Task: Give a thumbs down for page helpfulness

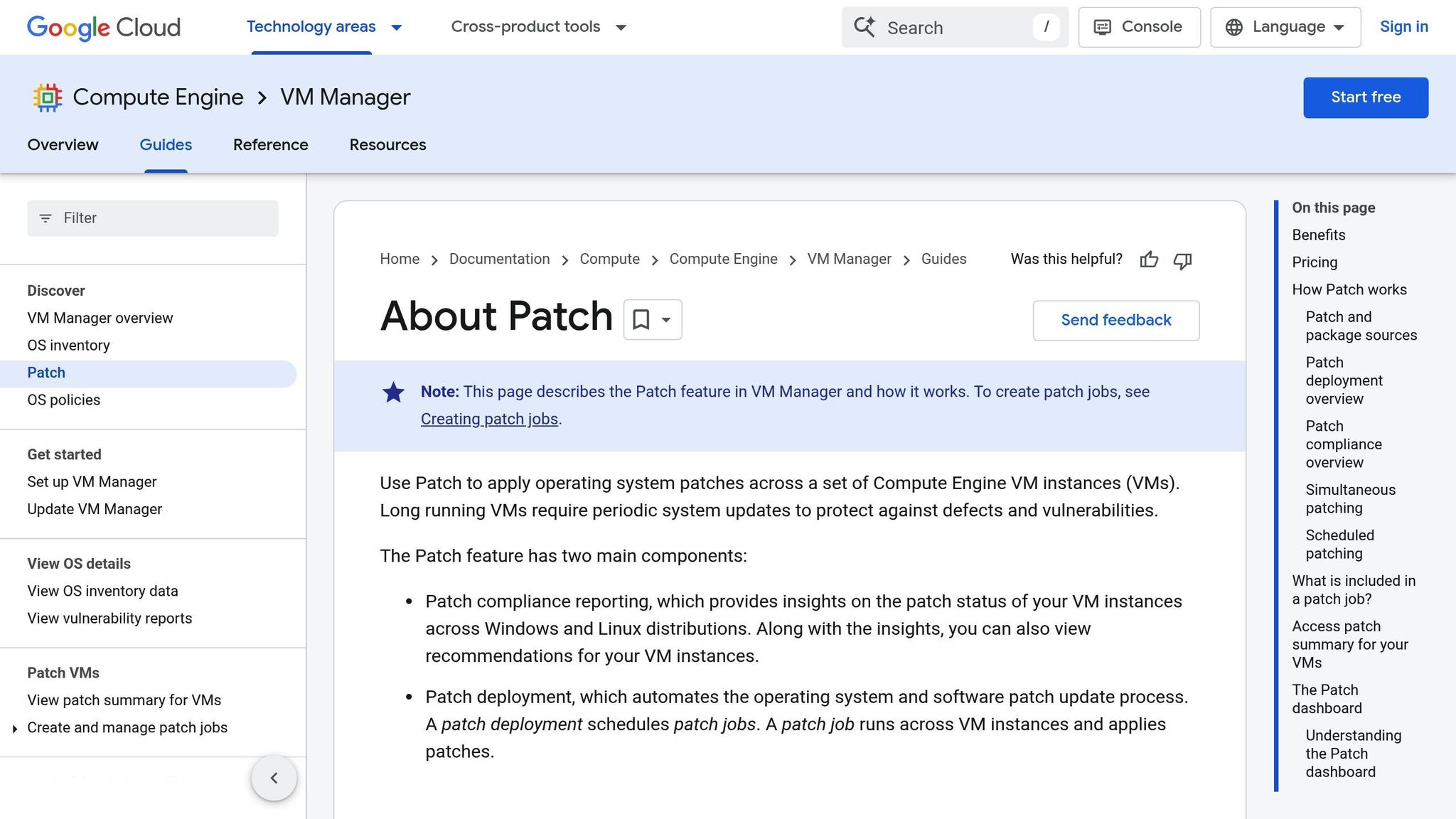Action: coord(1182,262)
